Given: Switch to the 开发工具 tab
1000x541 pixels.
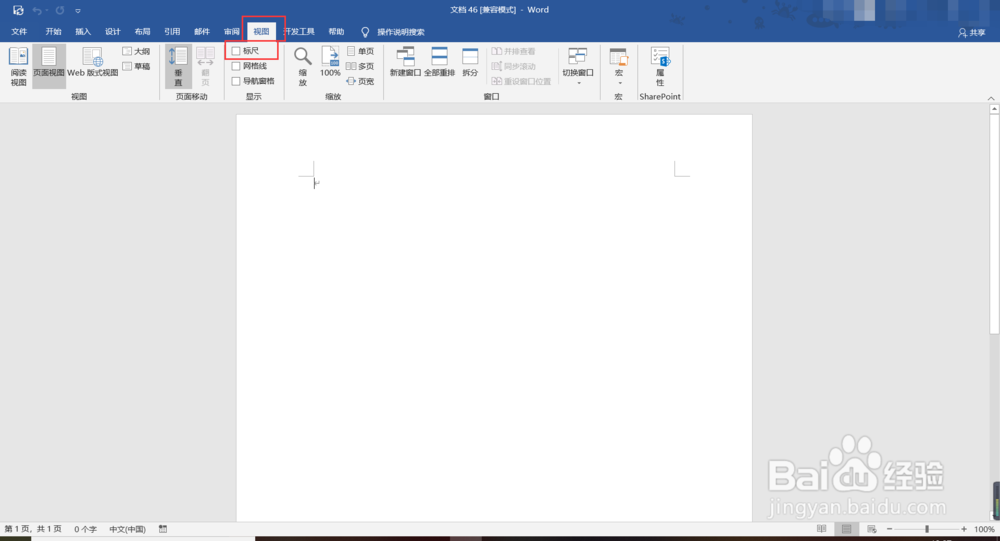Looking at the screenshot, I should point(300,31).
